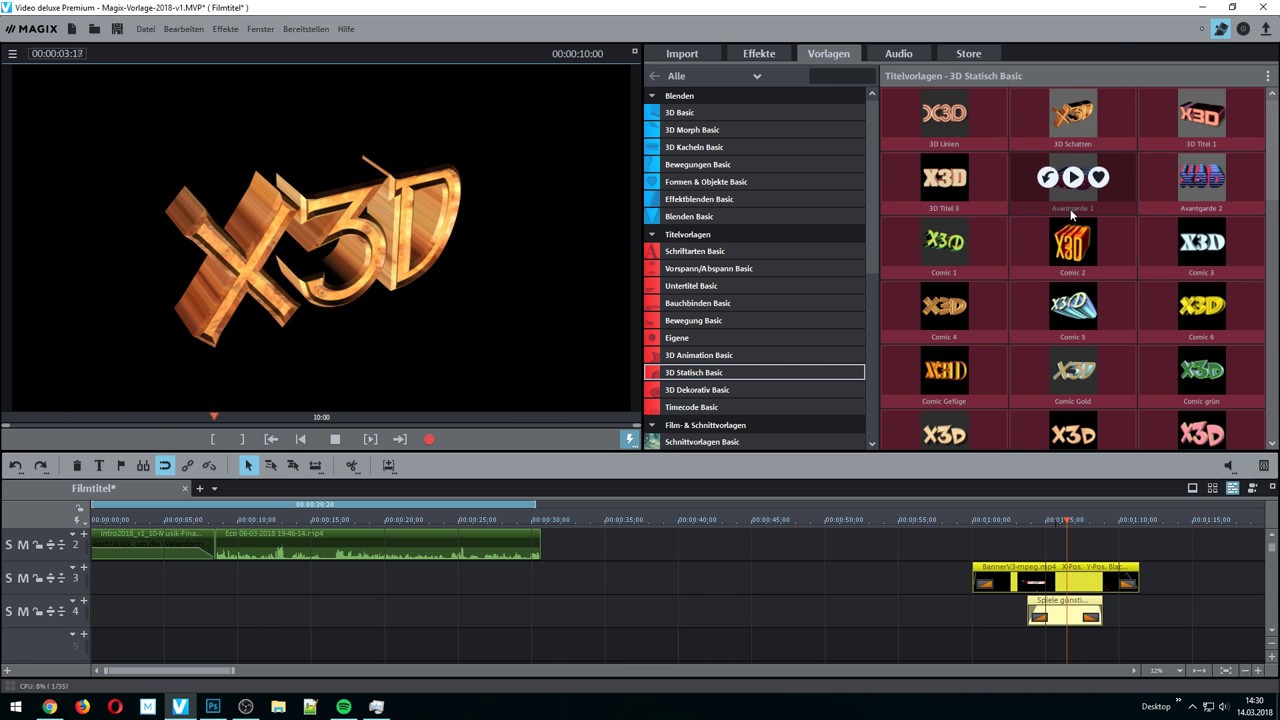
Task: Click the lightning performance icon under monitor
Action: pyautogui.click(x=629, y=439)
